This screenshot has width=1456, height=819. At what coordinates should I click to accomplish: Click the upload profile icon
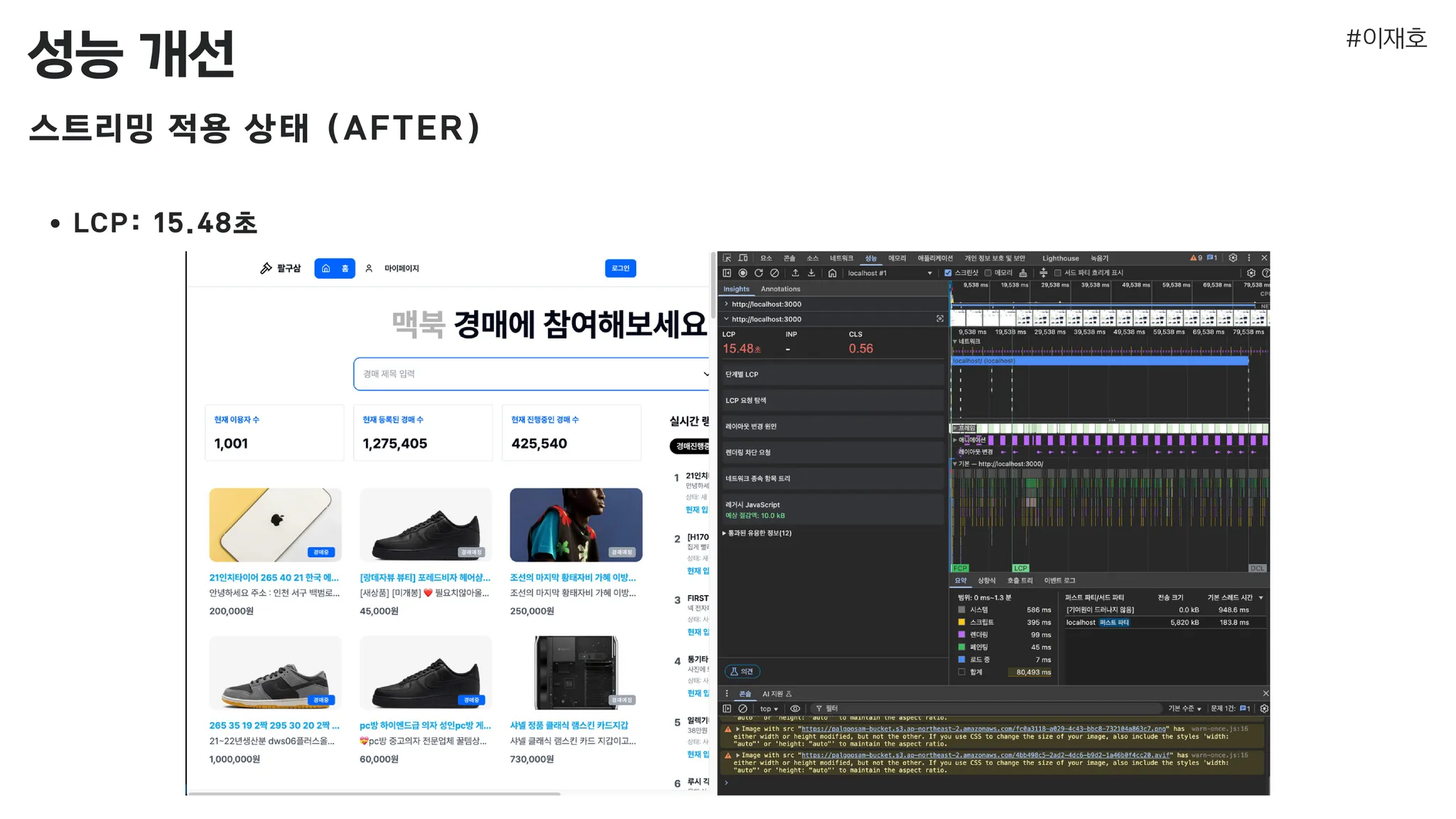[x=796, y=273]
